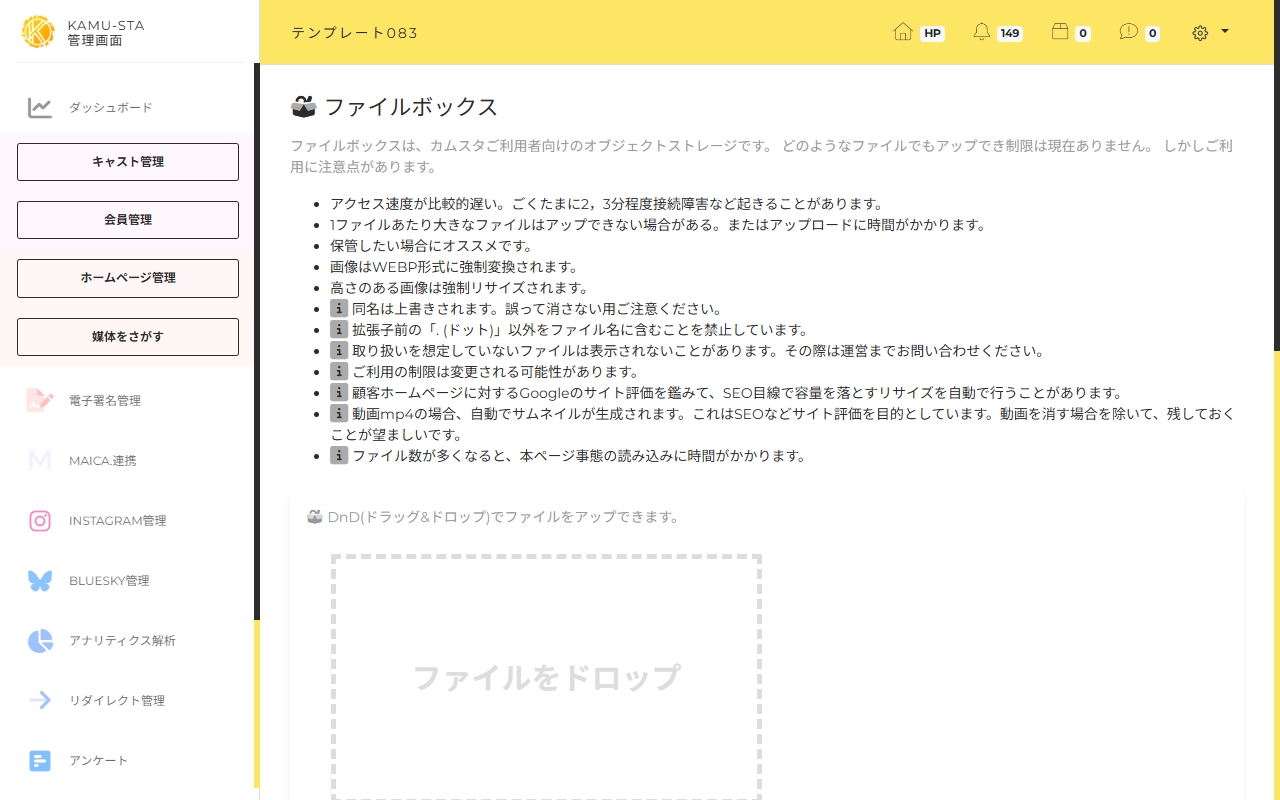Click info icon beside ファイル数が多くなると line
This screenshot has height=800, width=1280.
pos(339,456)
